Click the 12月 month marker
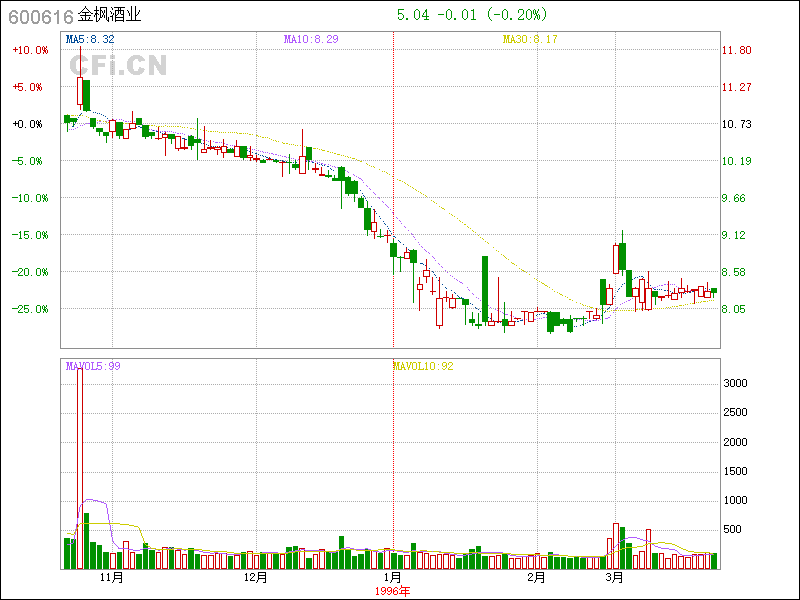 click(256, 577)
